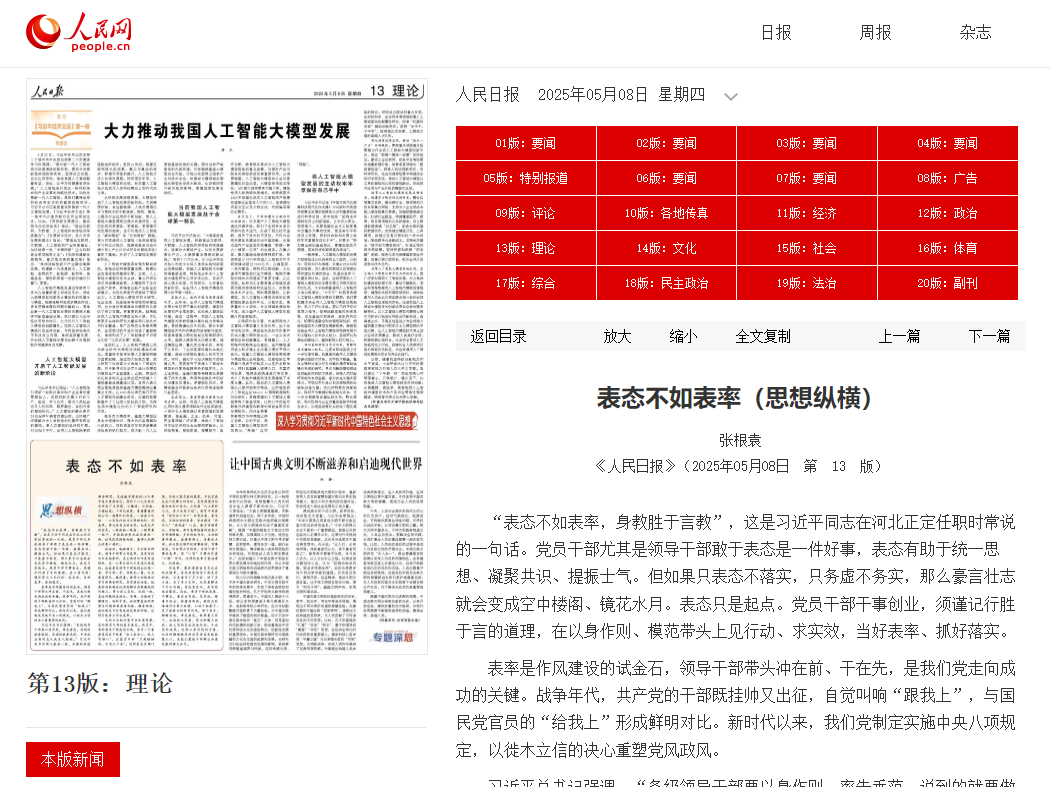
Task: Open 09版: 评论
Action: (526, 213)
